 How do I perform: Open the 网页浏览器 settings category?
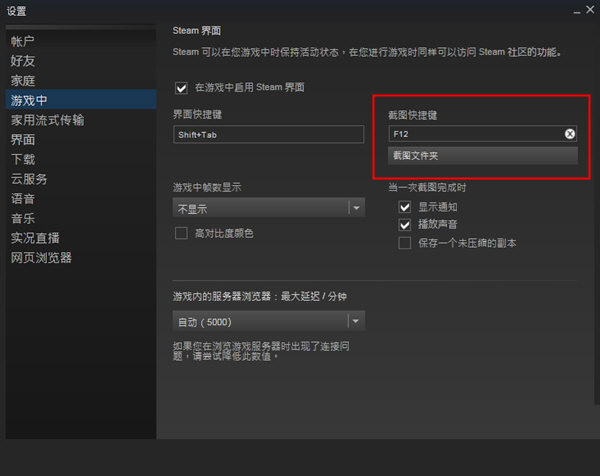click(x=81, y=258)
